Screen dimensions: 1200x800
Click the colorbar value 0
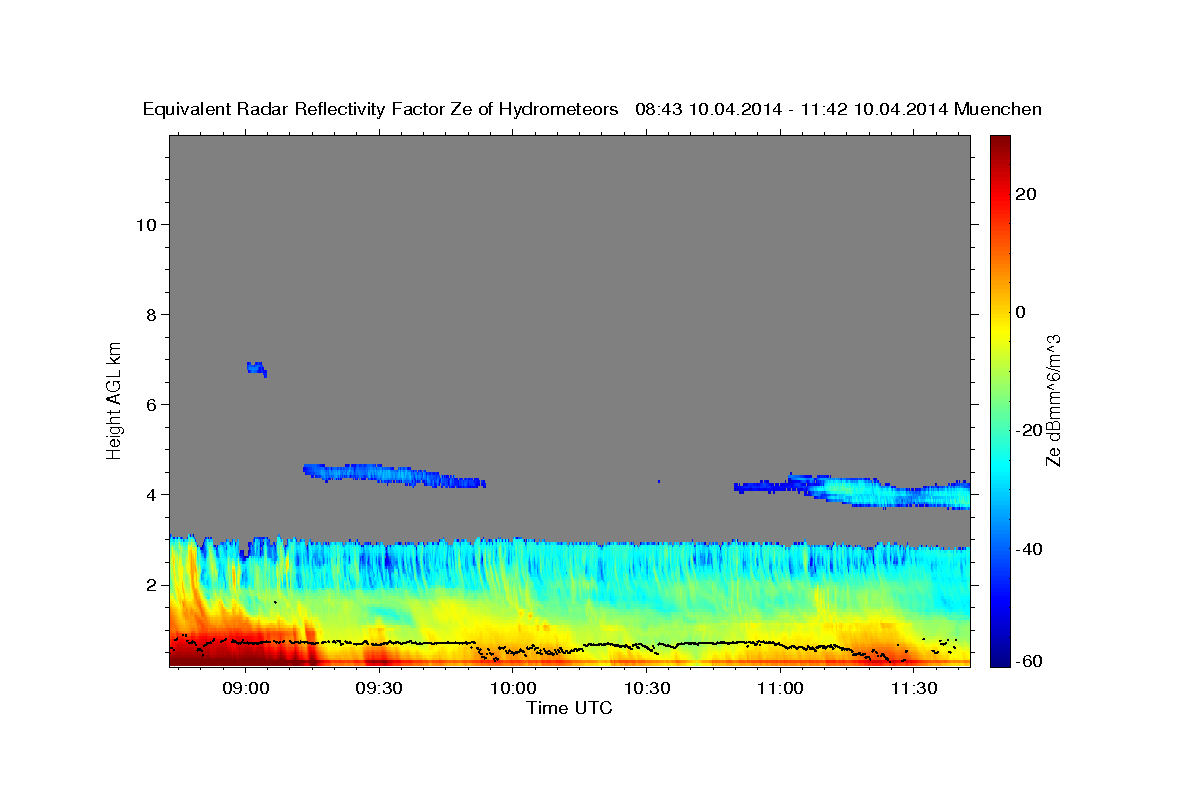[x=1021, y=312]
